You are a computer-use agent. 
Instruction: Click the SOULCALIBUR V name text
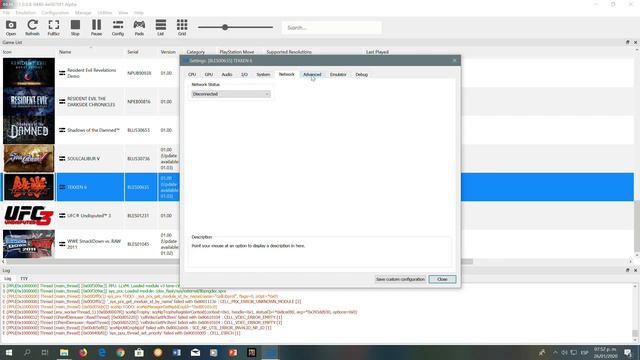83,159
